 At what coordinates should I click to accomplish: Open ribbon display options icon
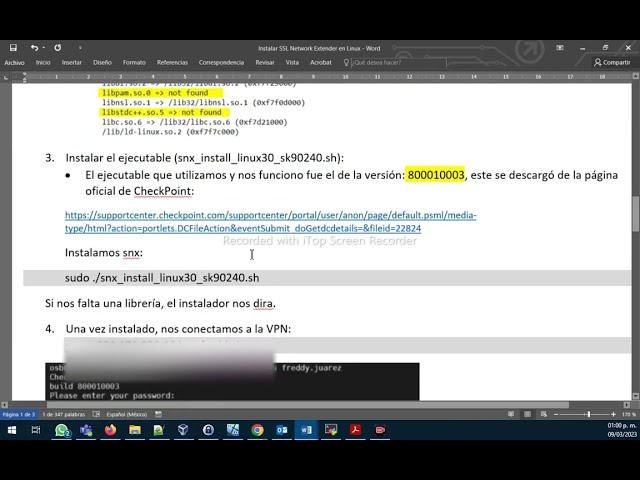tap(560, 48)
